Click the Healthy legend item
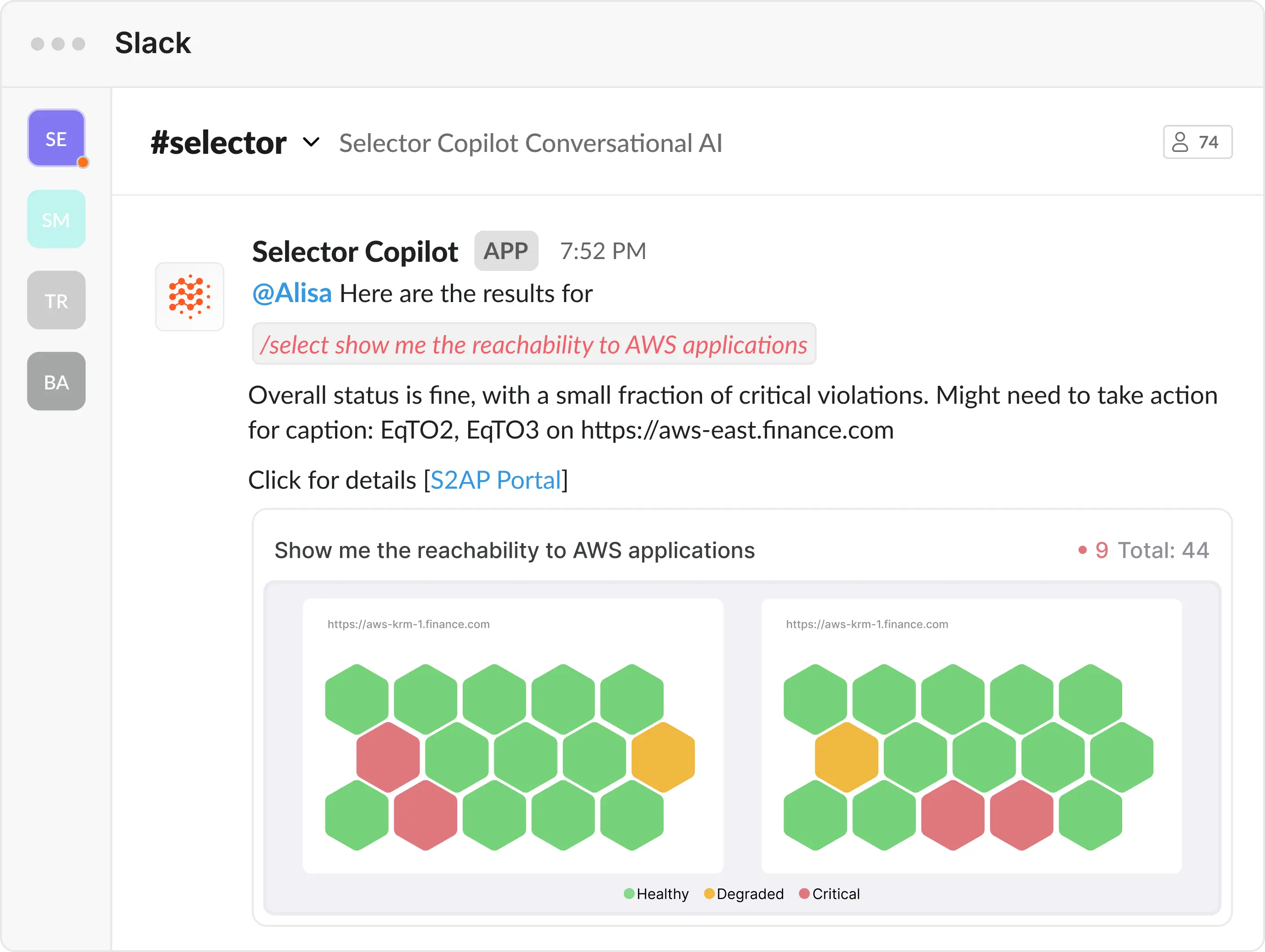The image size is (1265, 952). (x=656, y=894)
